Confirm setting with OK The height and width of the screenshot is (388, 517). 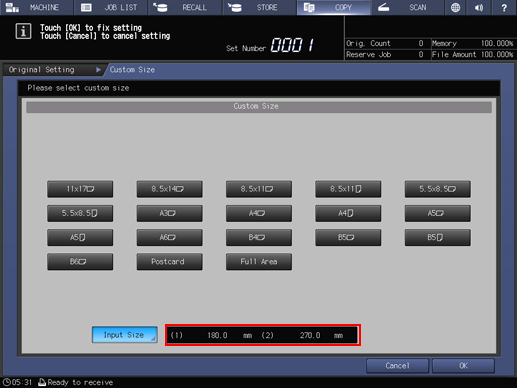pyautogui.click(x=463, y=366)
